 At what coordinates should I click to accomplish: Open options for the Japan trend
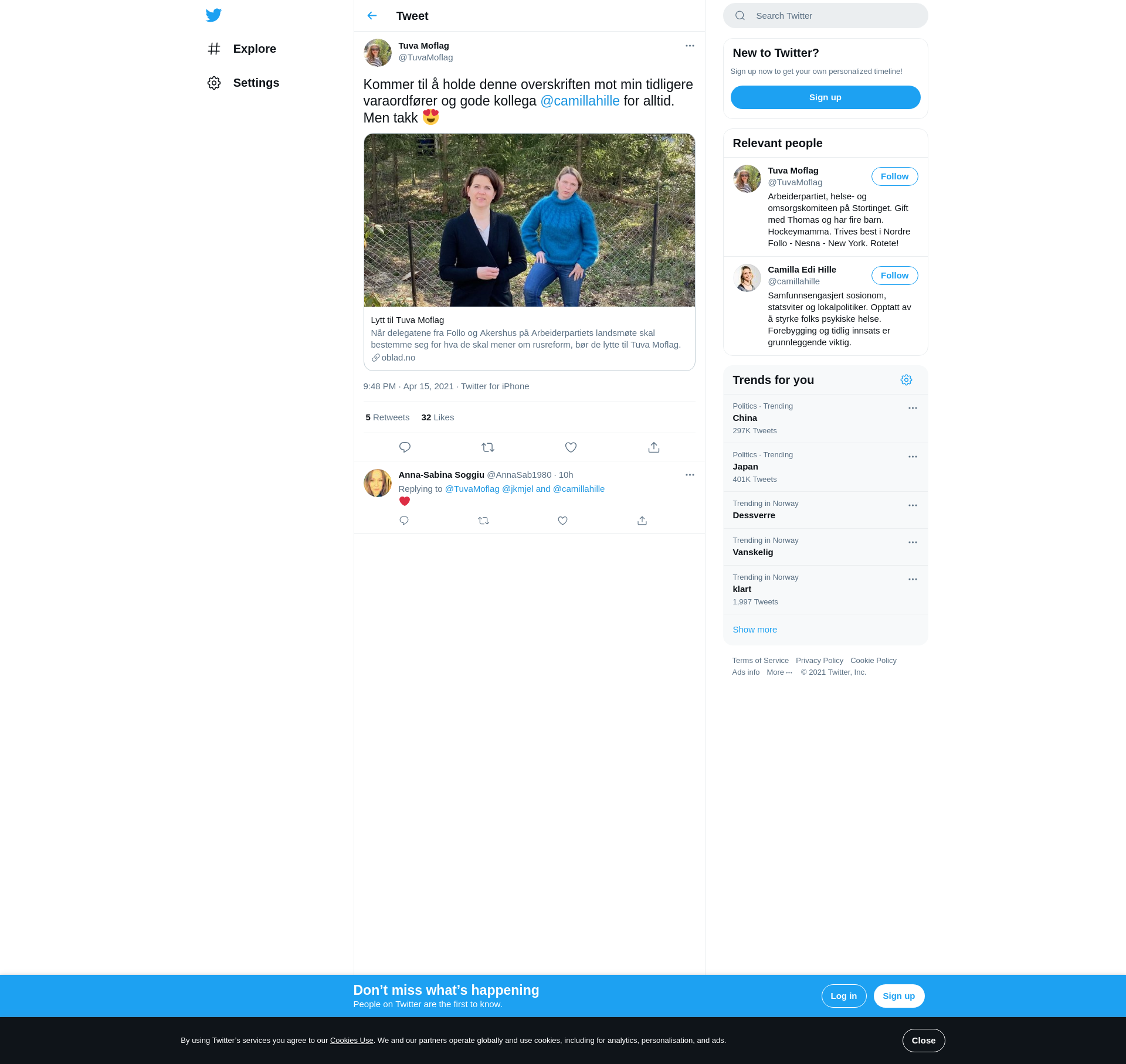pyautogui.click(x=913, y=457)
